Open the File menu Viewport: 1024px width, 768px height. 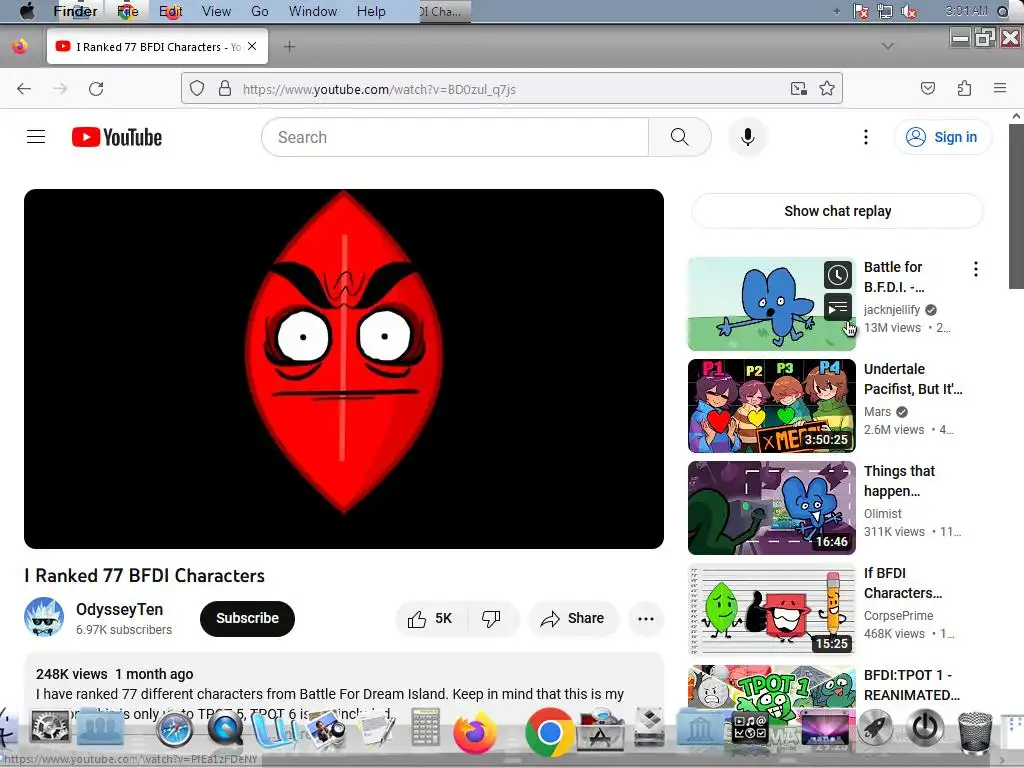pos(128,11)
